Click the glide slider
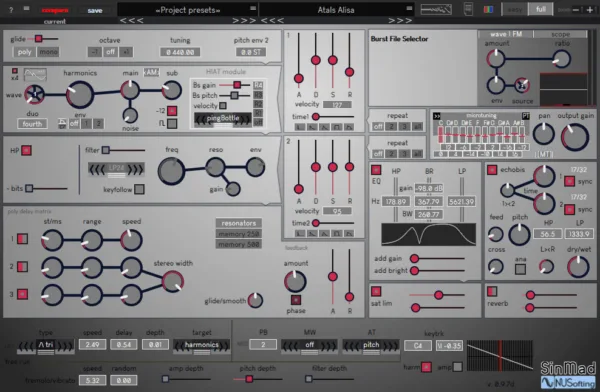The height and width of the screenshot is (392, 600). 43,39
